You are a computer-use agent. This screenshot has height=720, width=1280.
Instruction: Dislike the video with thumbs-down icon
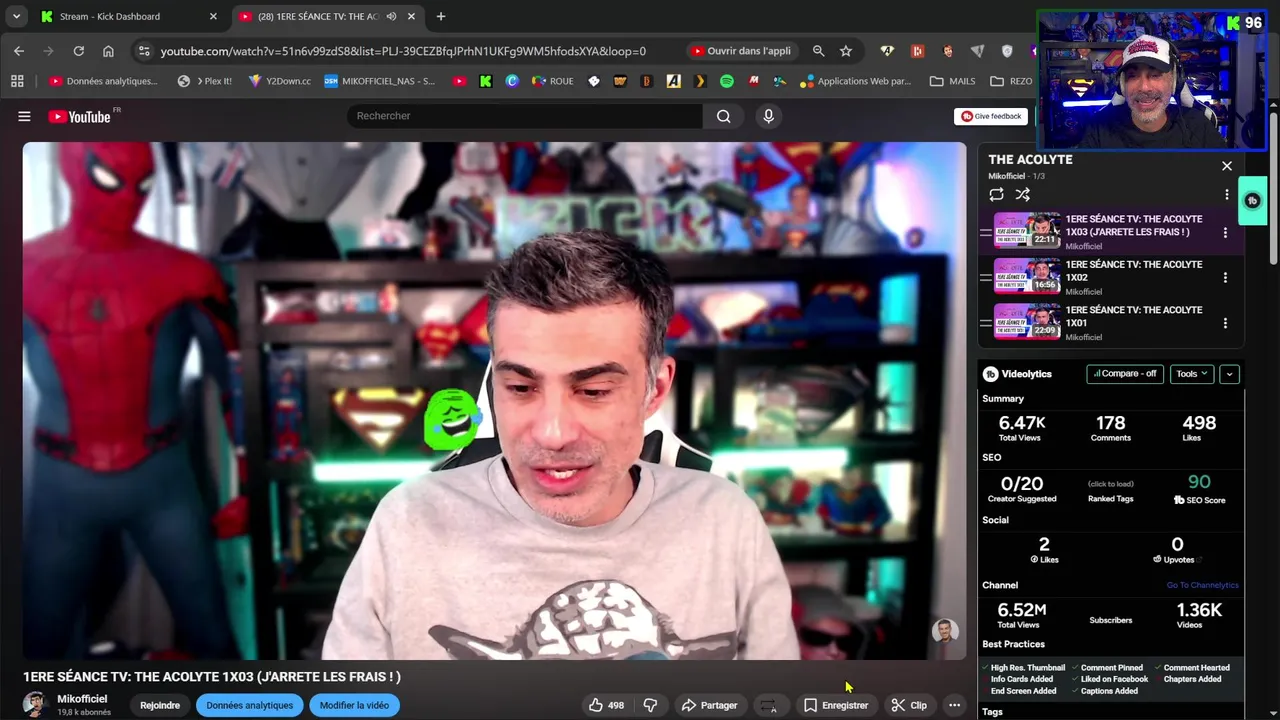pyautogui.click(x=650, y=705)
